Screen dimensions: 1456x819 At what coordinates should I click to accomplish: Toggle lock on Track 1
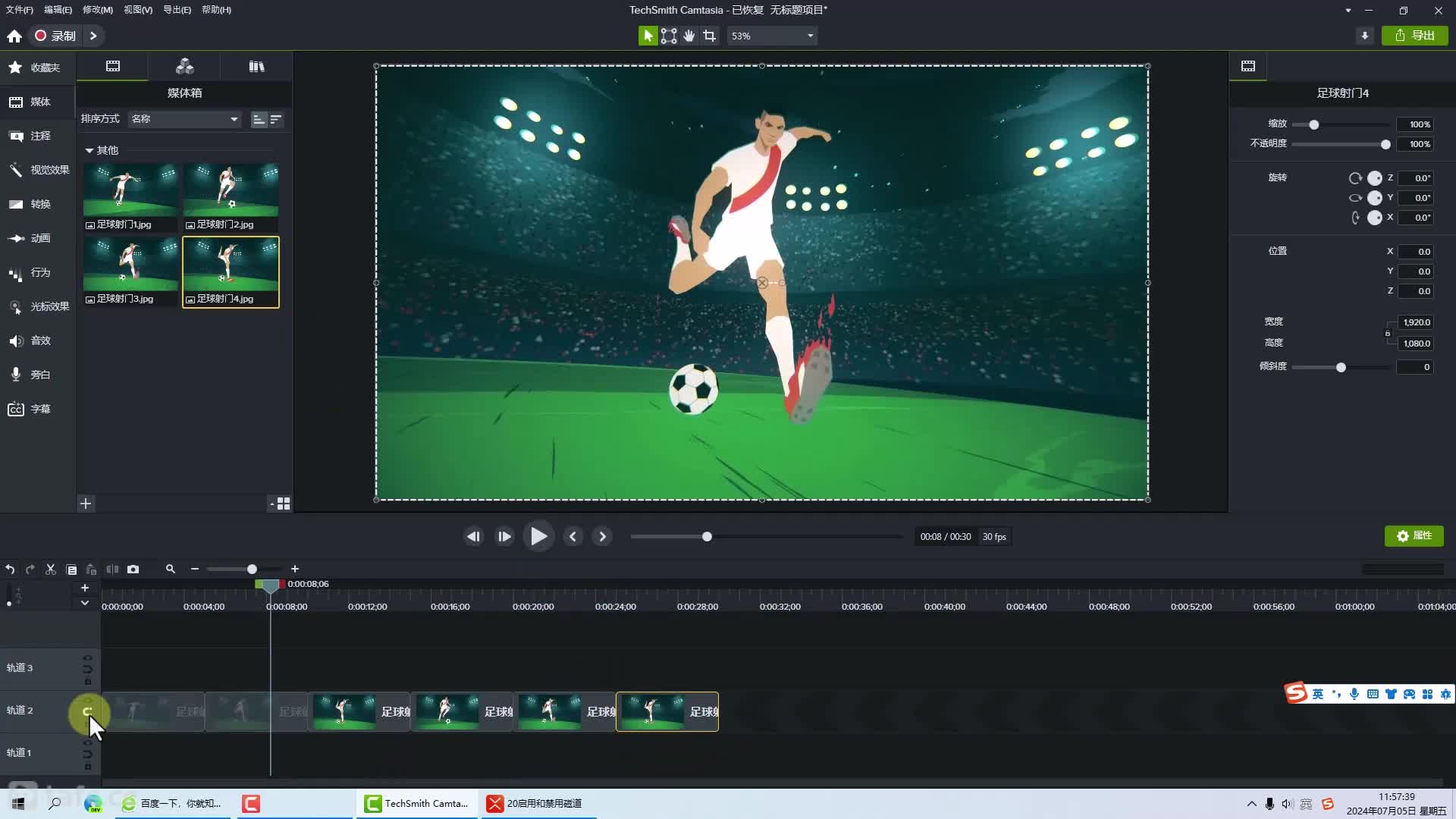click(87, 766)
